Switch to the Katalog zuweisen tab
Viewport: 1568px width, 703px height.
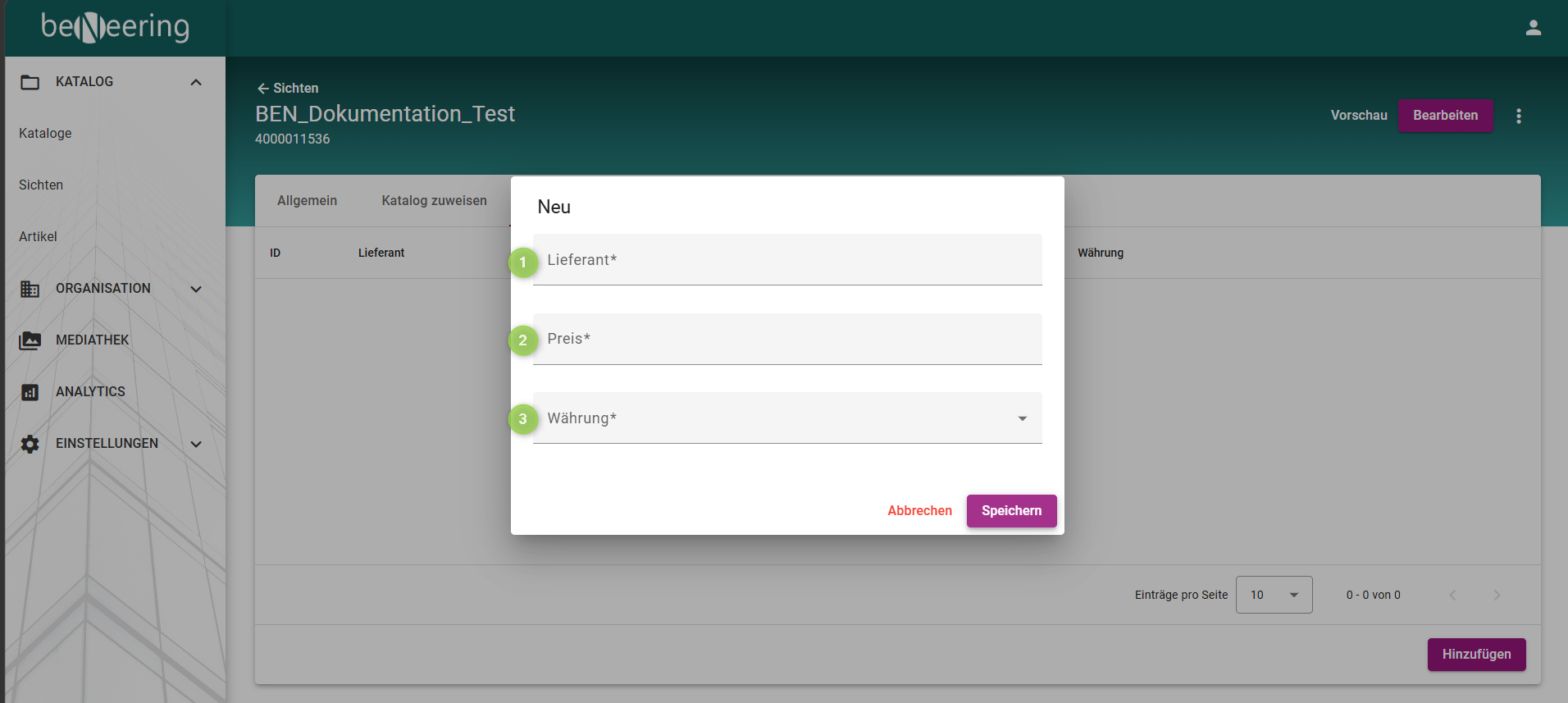(x=434, y=201)
